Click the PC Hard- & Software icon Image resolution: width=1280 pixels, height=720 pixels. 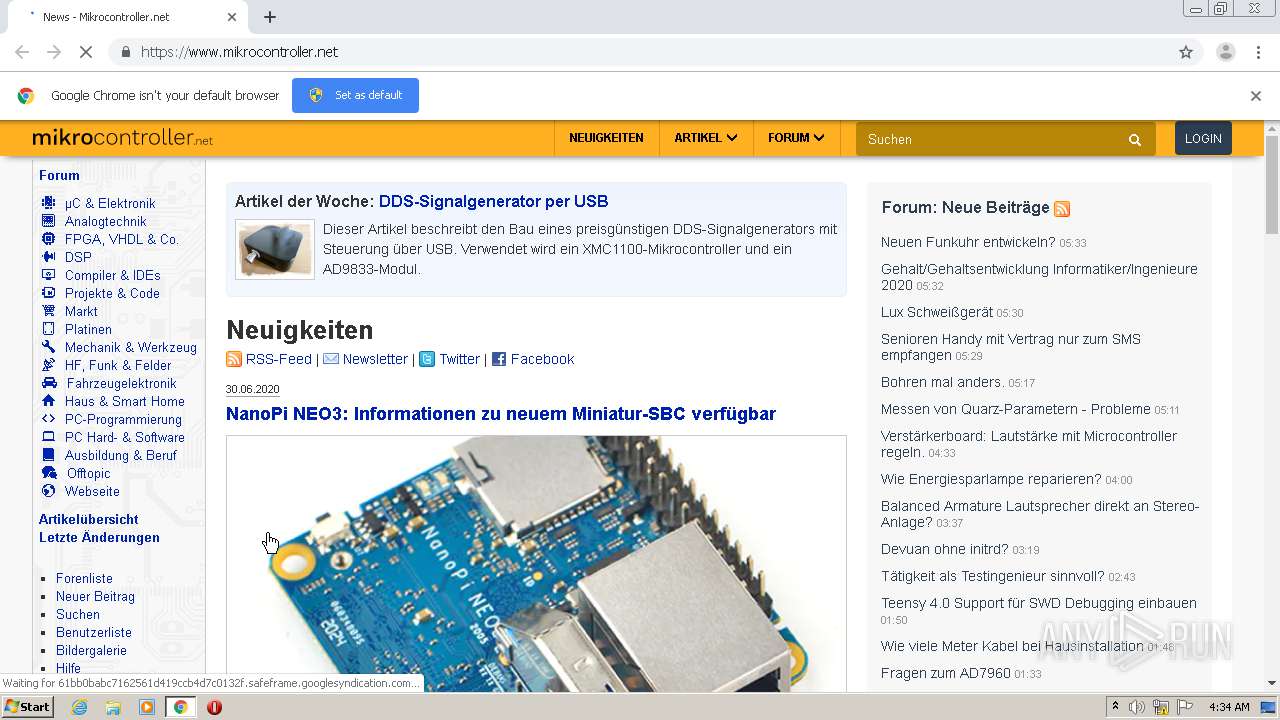pos(48,437)
